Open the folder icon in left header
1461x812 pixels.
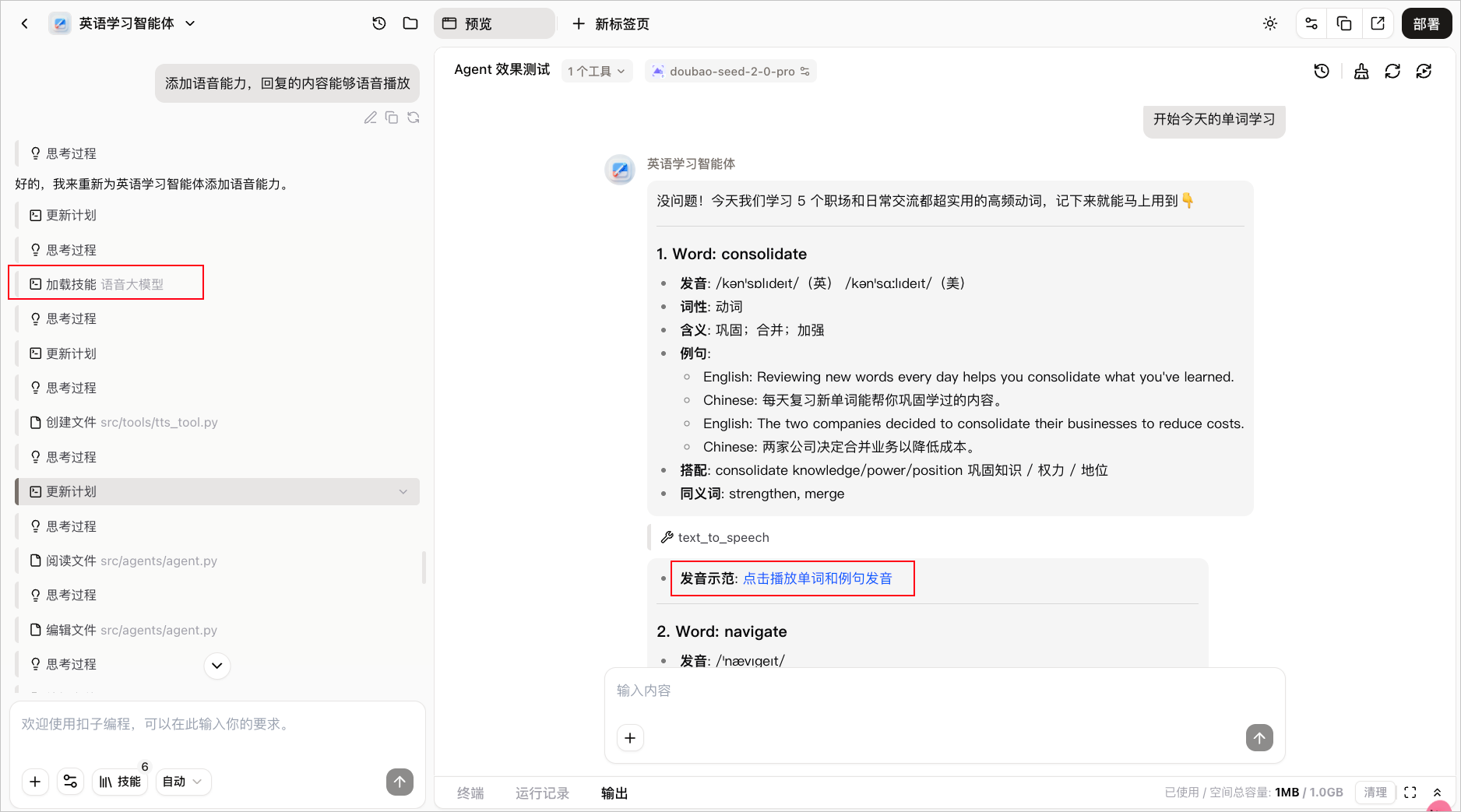(410, 23)
